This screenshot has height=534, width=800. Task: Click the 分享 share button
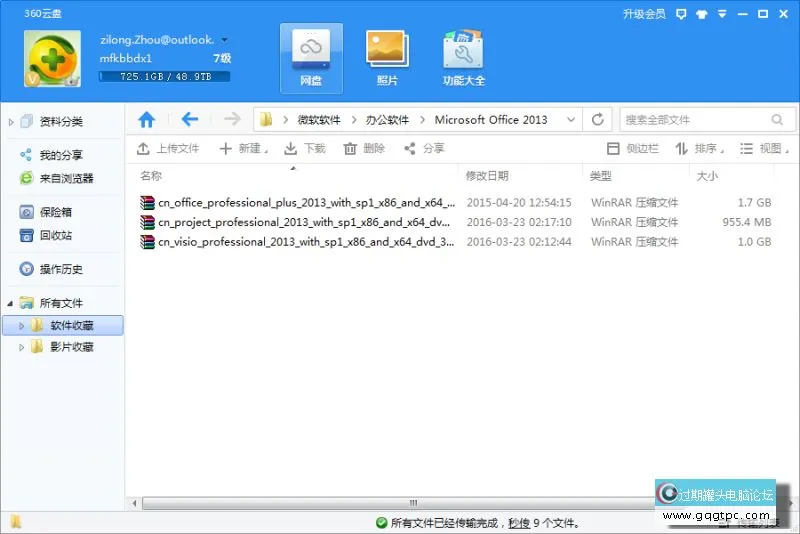point(424,148)
